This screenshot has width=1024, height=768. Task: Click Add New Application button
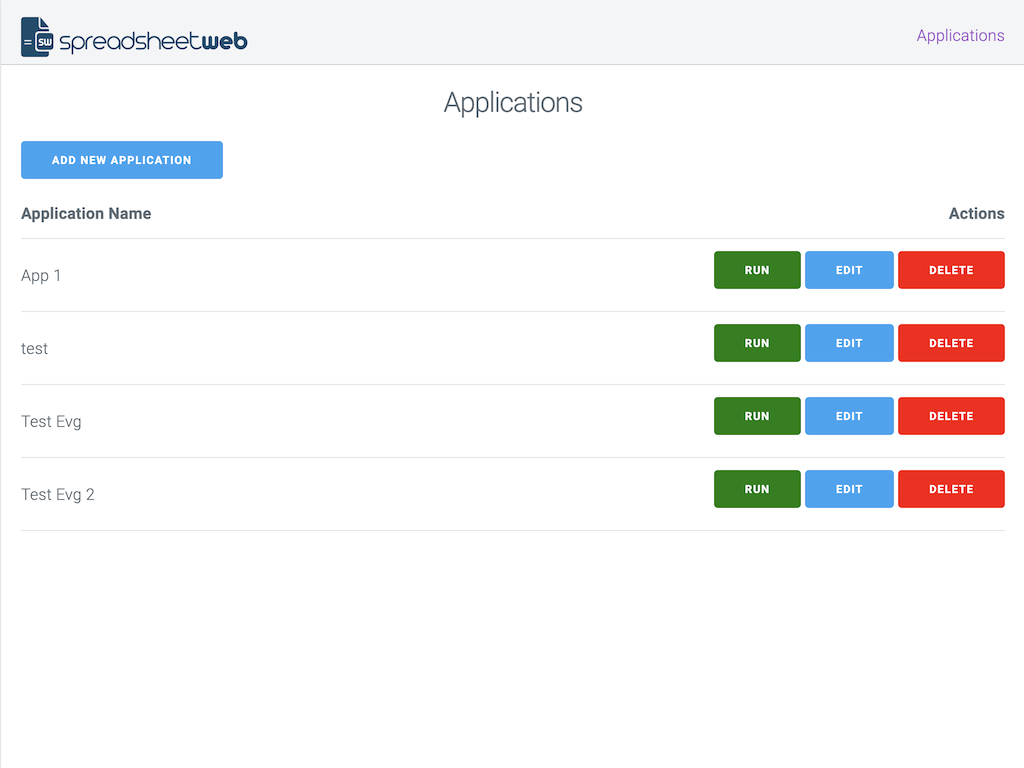coord(122,160)
